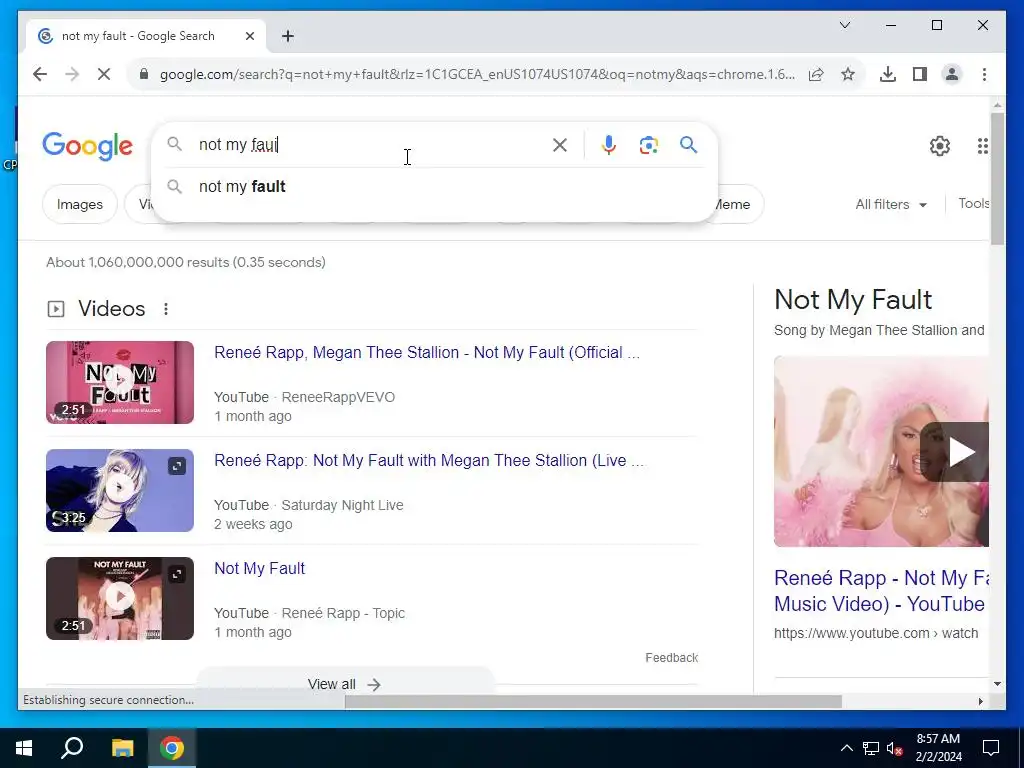
Task: Click the Chrome taskbar icon
Action: coord(172,748)
